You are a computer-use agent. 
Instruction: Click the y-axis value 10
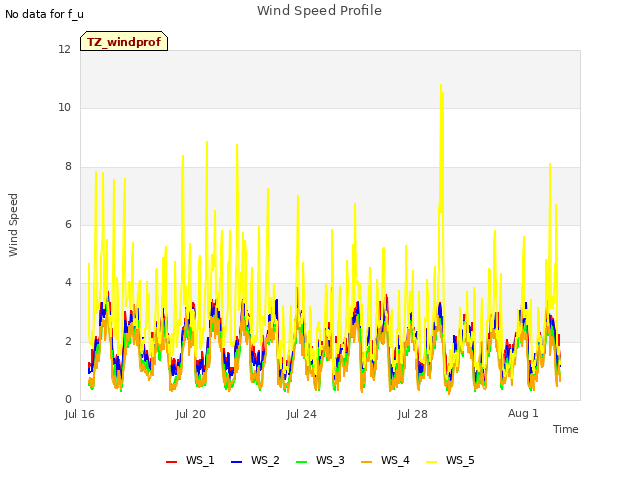point(64,108)
